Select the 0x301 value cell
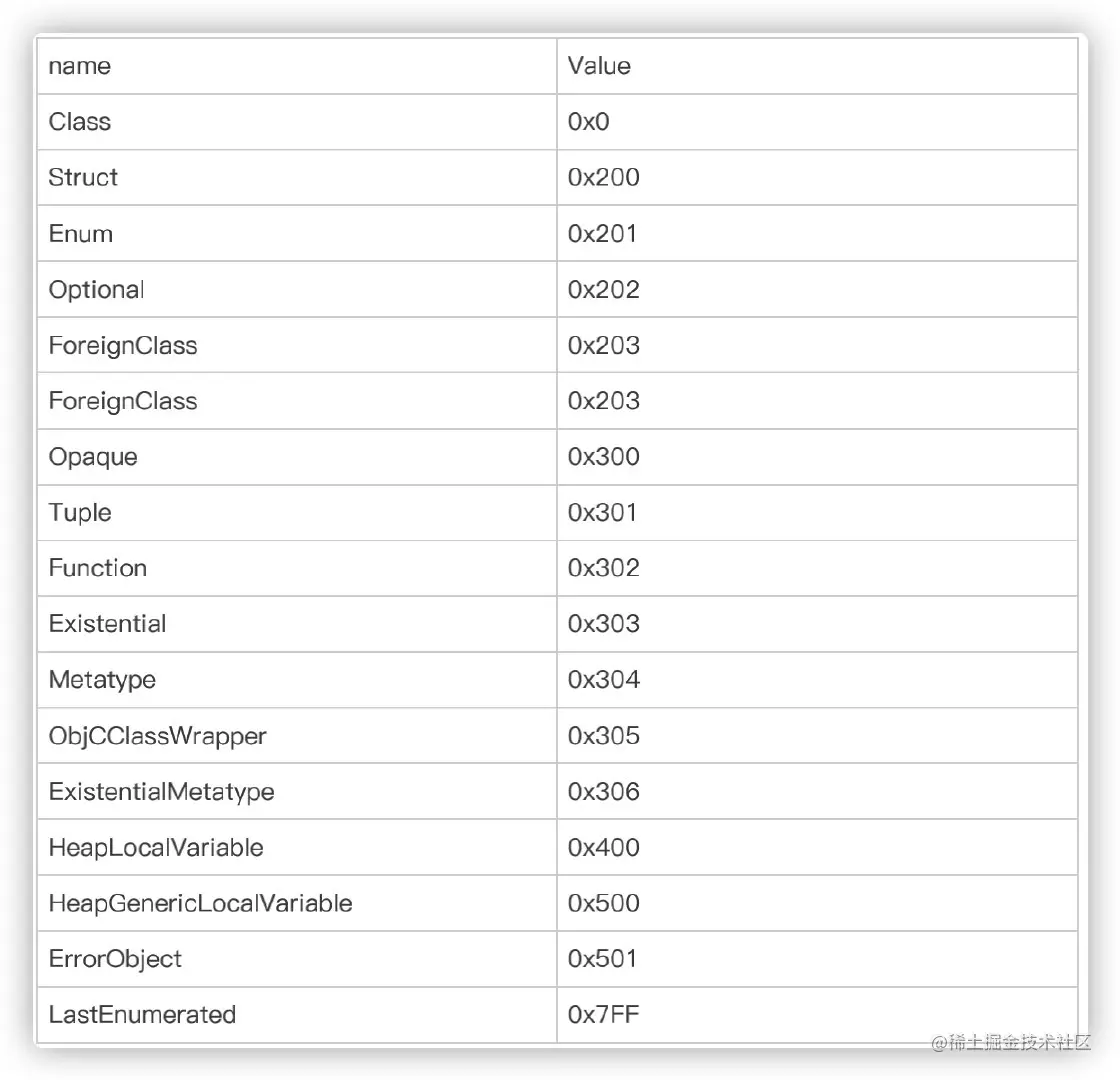1120x1080 pixels. pos(602,513)
